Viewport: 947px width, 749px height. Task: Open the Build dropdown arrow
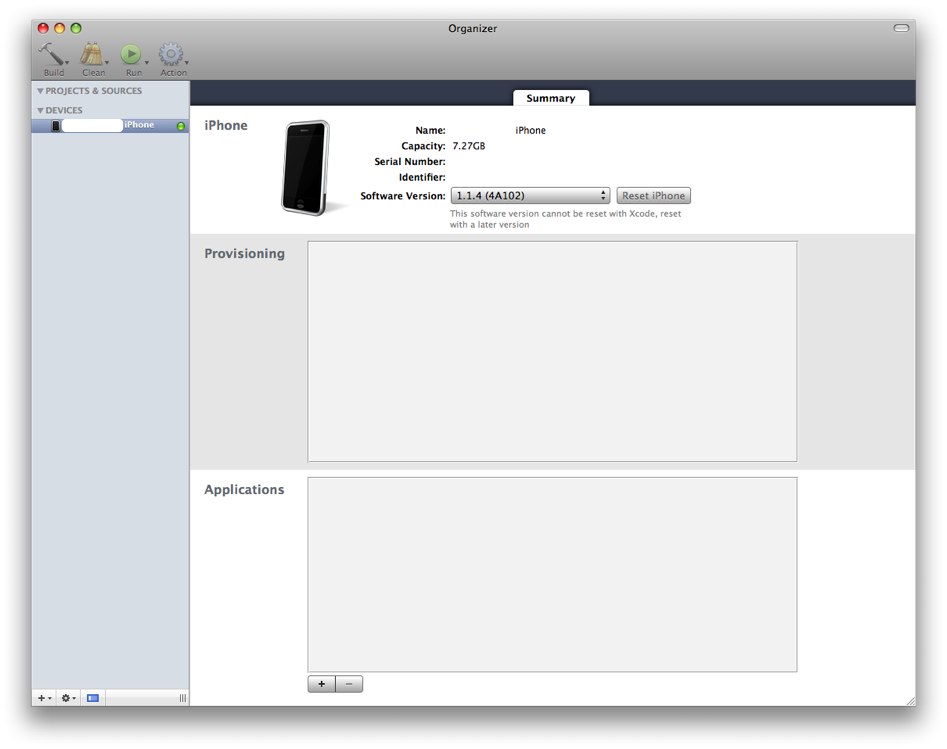pos(67,62)
